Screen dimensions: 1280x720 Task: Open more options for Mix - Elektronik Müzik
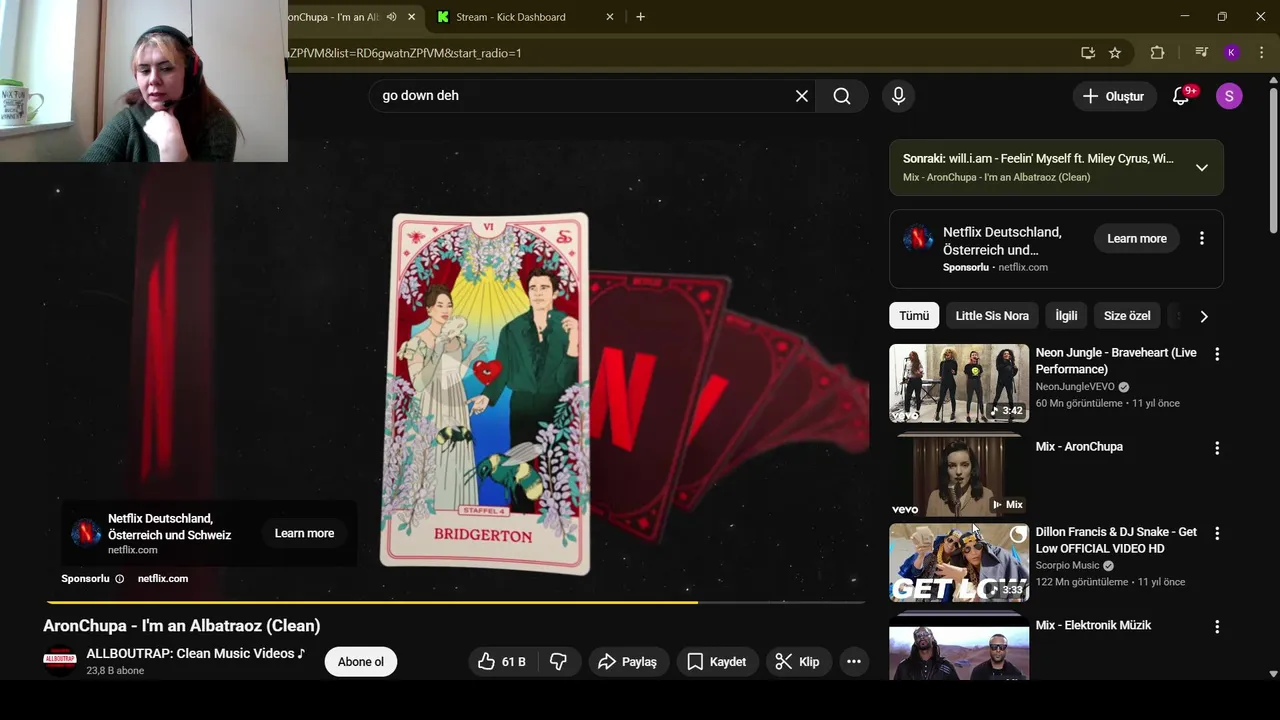pyautogui.click(x=1217, y=627)
